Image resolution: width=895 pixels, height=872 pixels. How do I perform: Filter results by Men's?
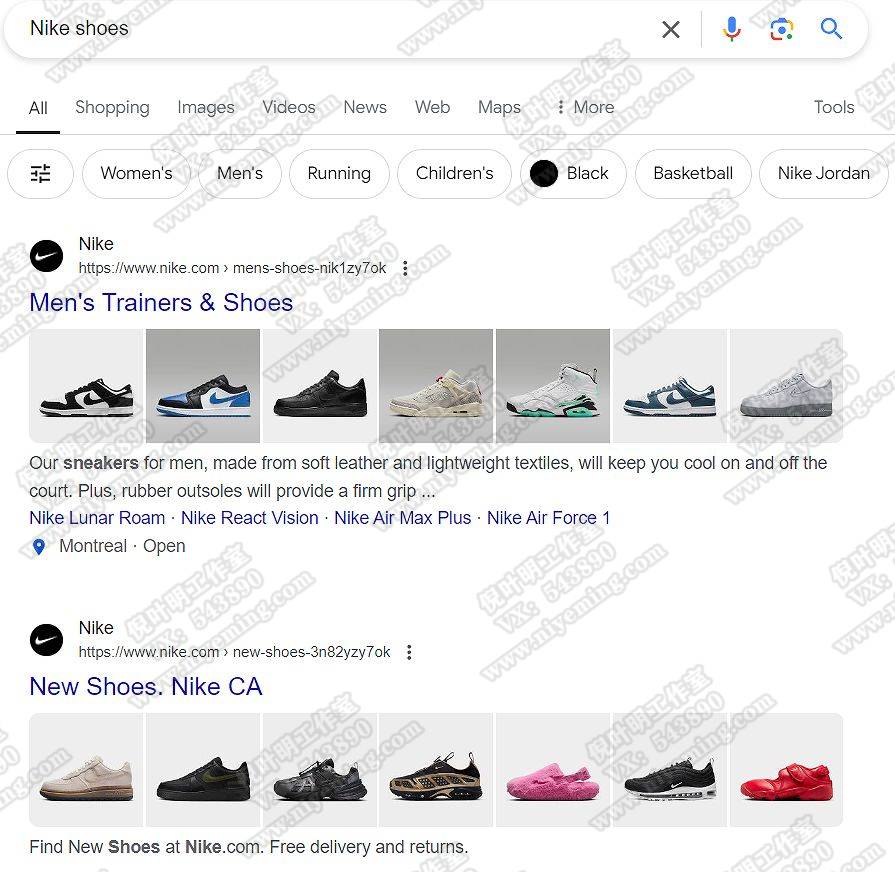pyautogui.click(x=240, y=173)
